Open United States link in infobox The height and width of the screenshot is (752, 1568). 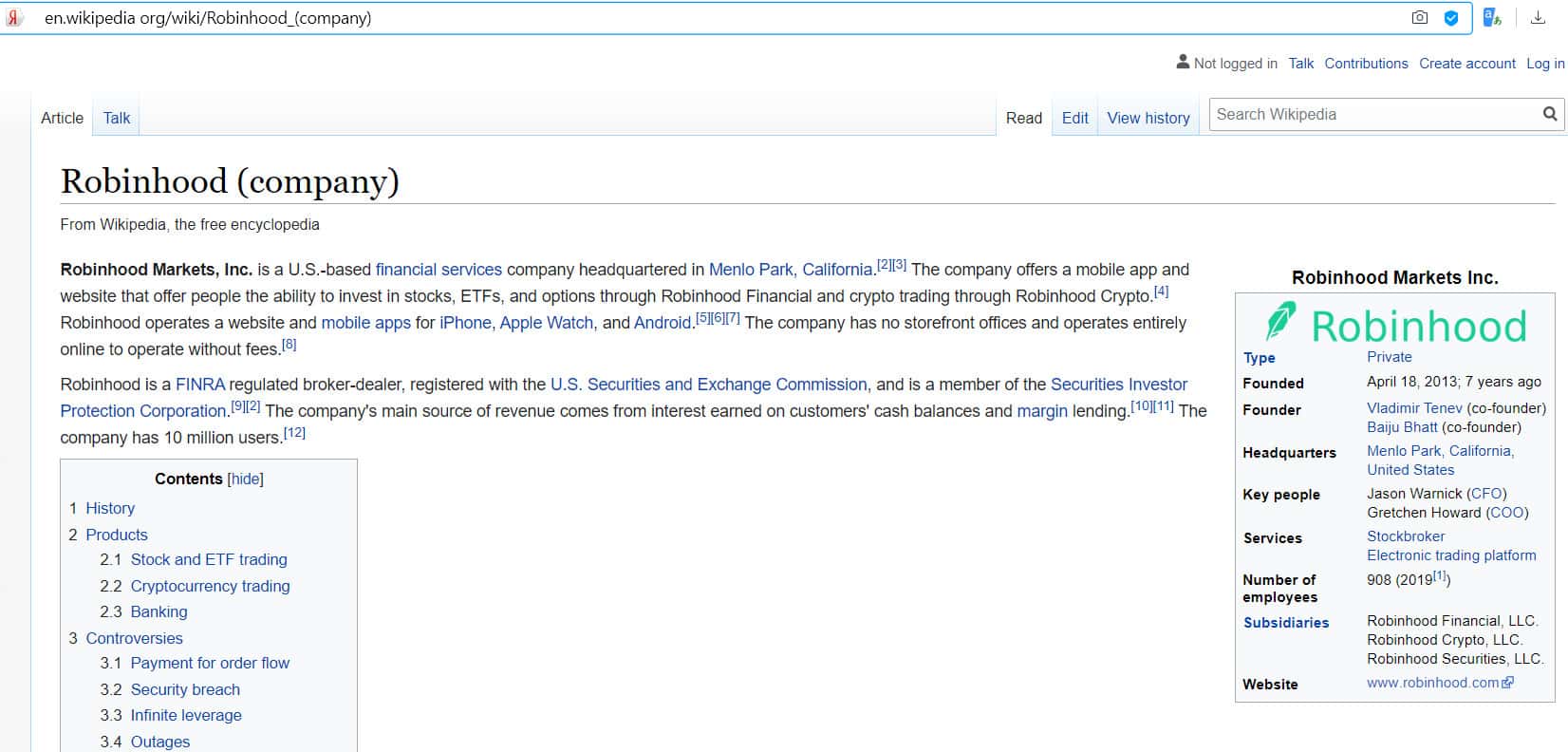point(1410,470)
